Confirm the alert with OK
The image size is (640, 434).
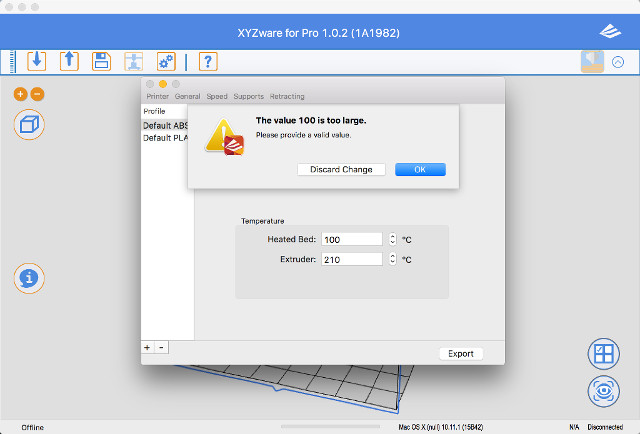[420, 169]
